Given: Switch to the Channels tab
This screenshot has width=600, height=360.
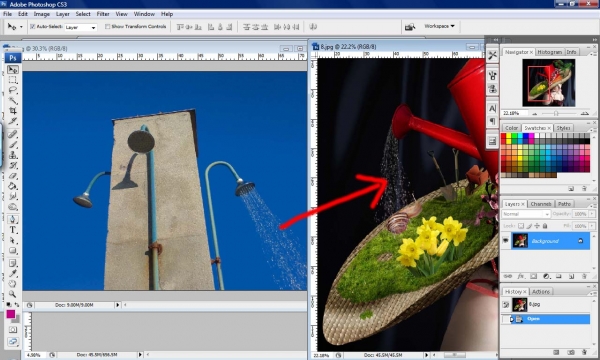Looking at the screenshot, I should click(x=541, y=204).
